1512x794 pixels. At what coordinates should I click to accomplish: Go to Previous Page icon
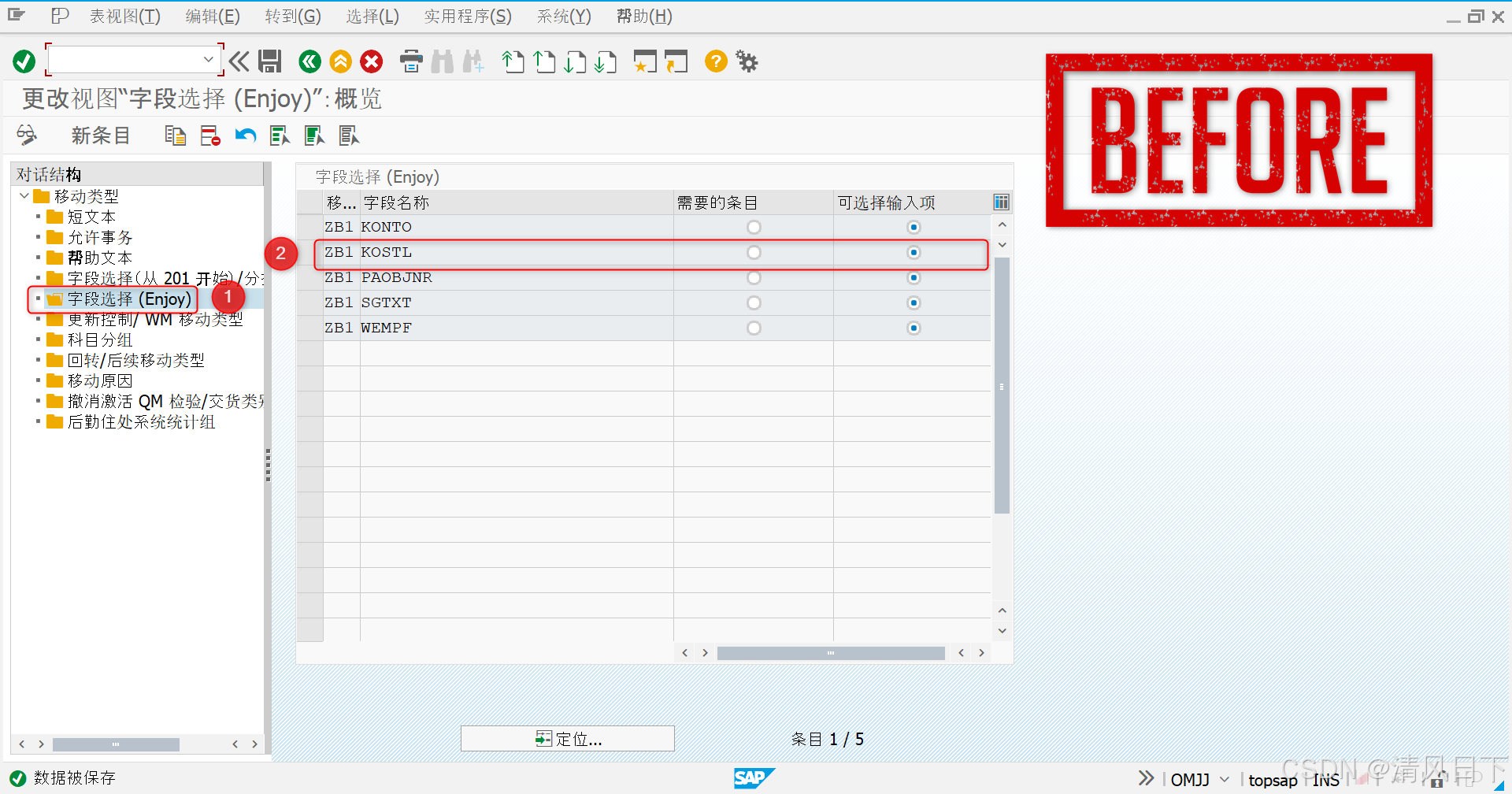click(x=544, y=61)
